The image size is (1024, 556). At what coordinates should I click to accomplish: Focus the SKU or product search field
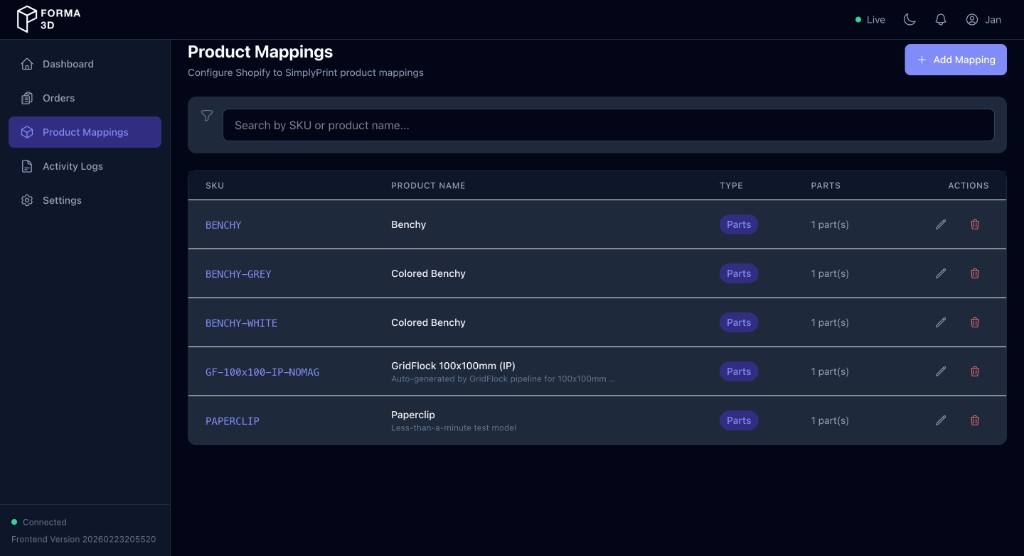tap(608, 125)
